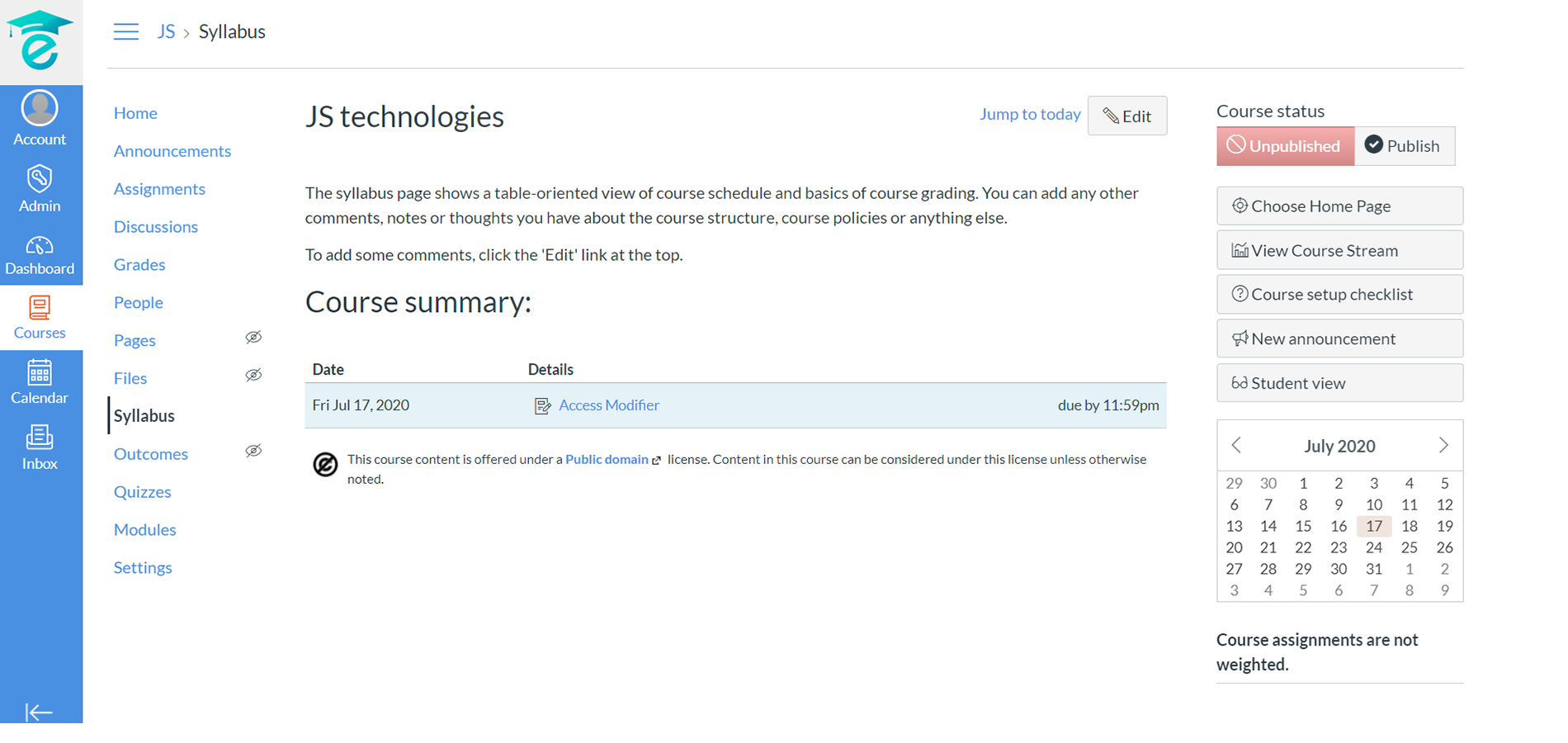Click the Publish course button
The image size is (1568, 743).
coord(1403,146)
